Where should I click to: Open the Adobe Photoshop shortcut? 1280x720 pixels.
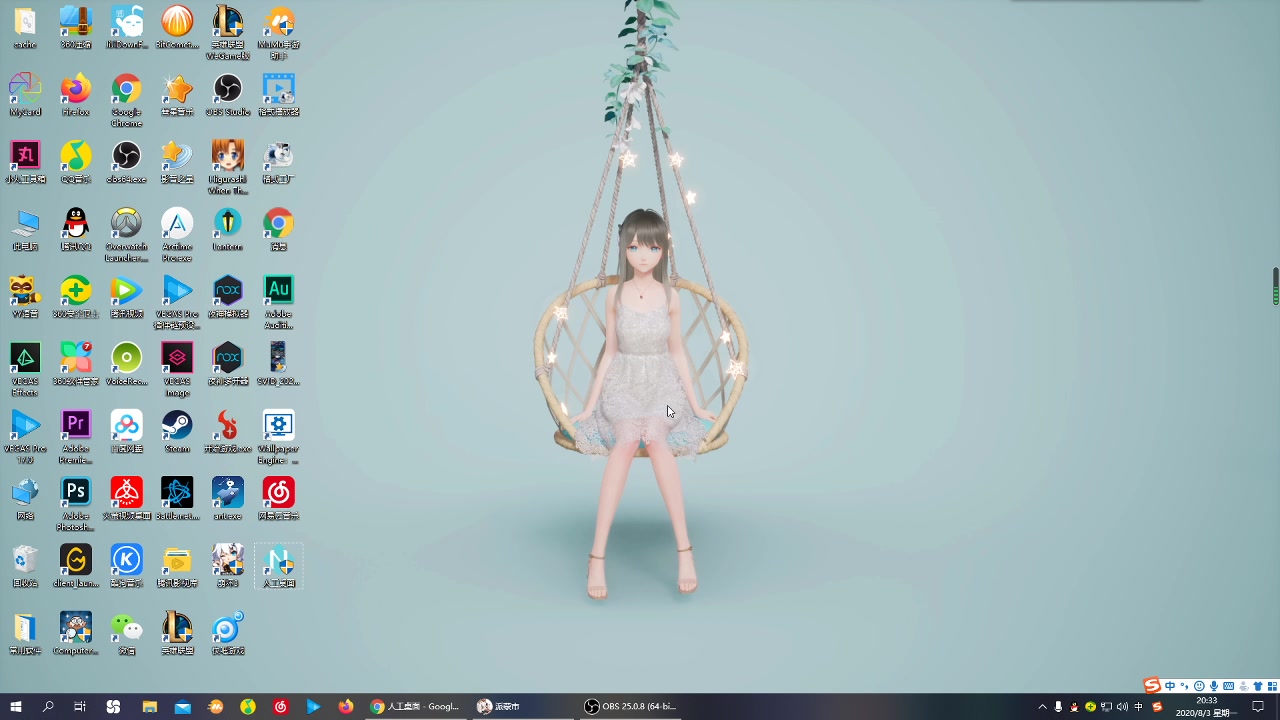coord(76,503)
